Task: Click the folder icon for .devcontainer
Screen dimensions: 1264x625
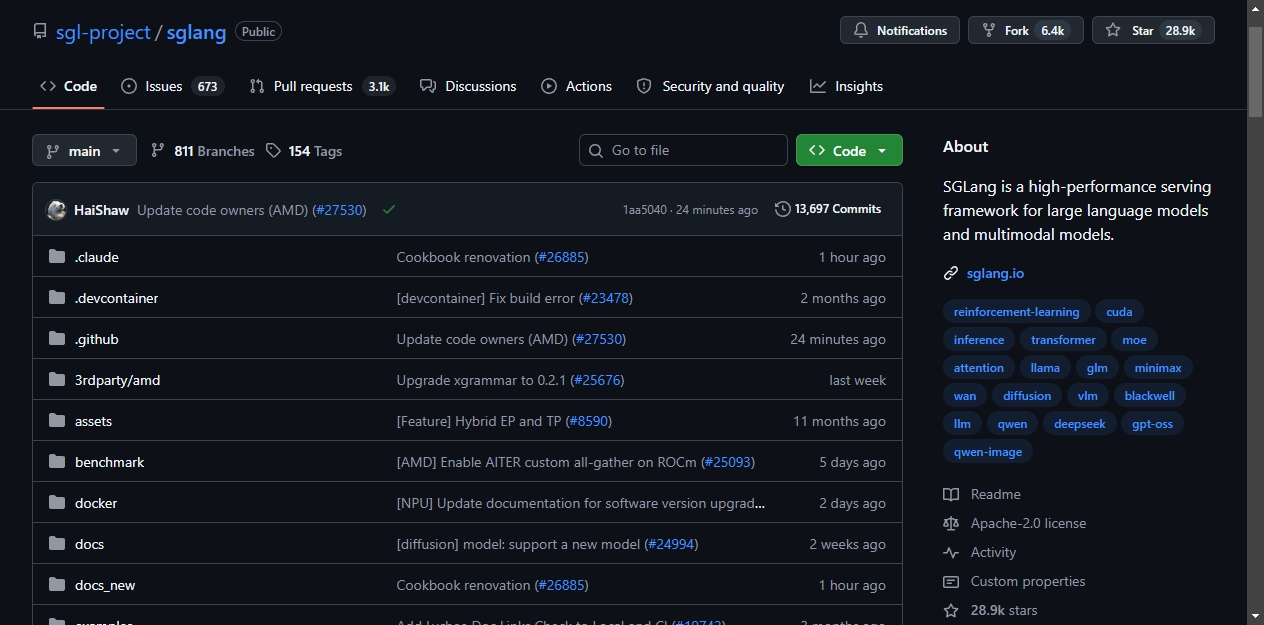Action: tap(57, 298)
